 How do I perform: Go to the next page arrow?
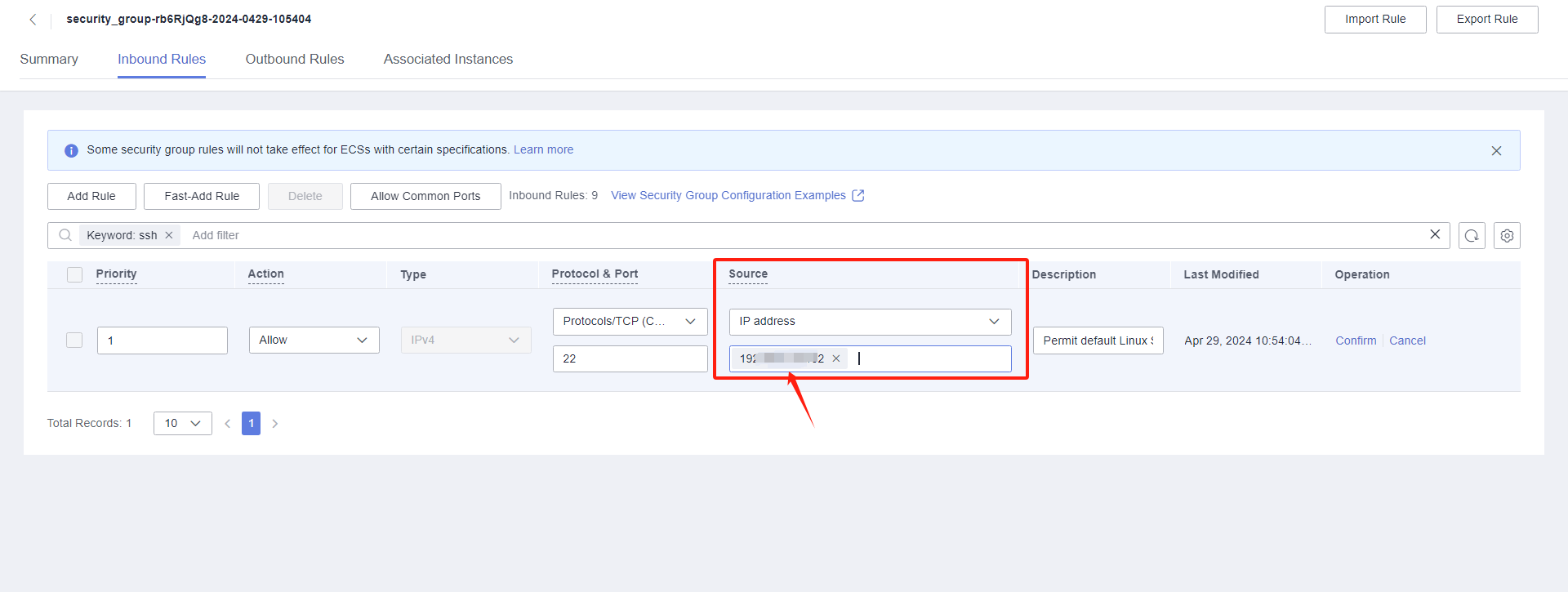click(x=275, y=423)
